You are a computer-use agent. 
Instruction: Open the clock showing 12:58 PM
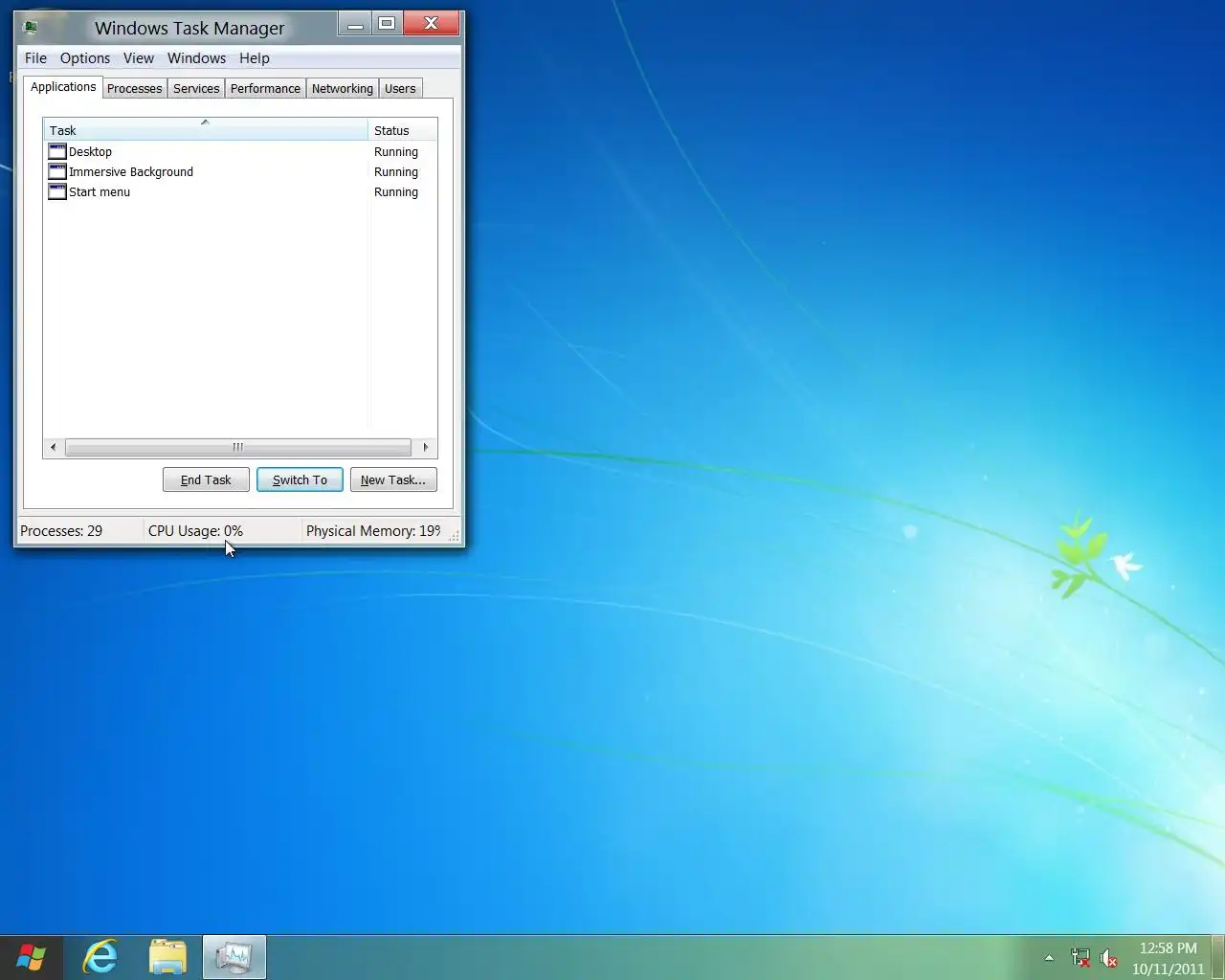pos(1168,958)
